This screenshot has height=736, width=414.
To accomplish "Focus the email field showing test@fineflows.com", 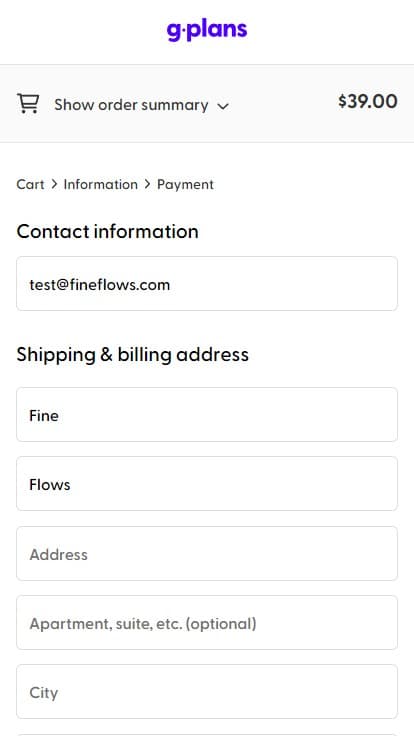I will [207, 284].
